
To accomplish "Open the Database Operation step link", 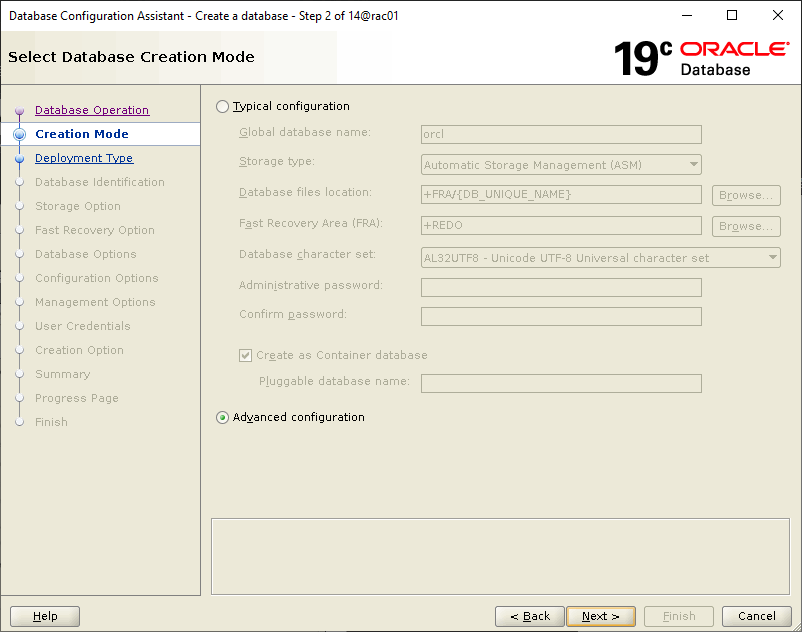I will point(92,110).
